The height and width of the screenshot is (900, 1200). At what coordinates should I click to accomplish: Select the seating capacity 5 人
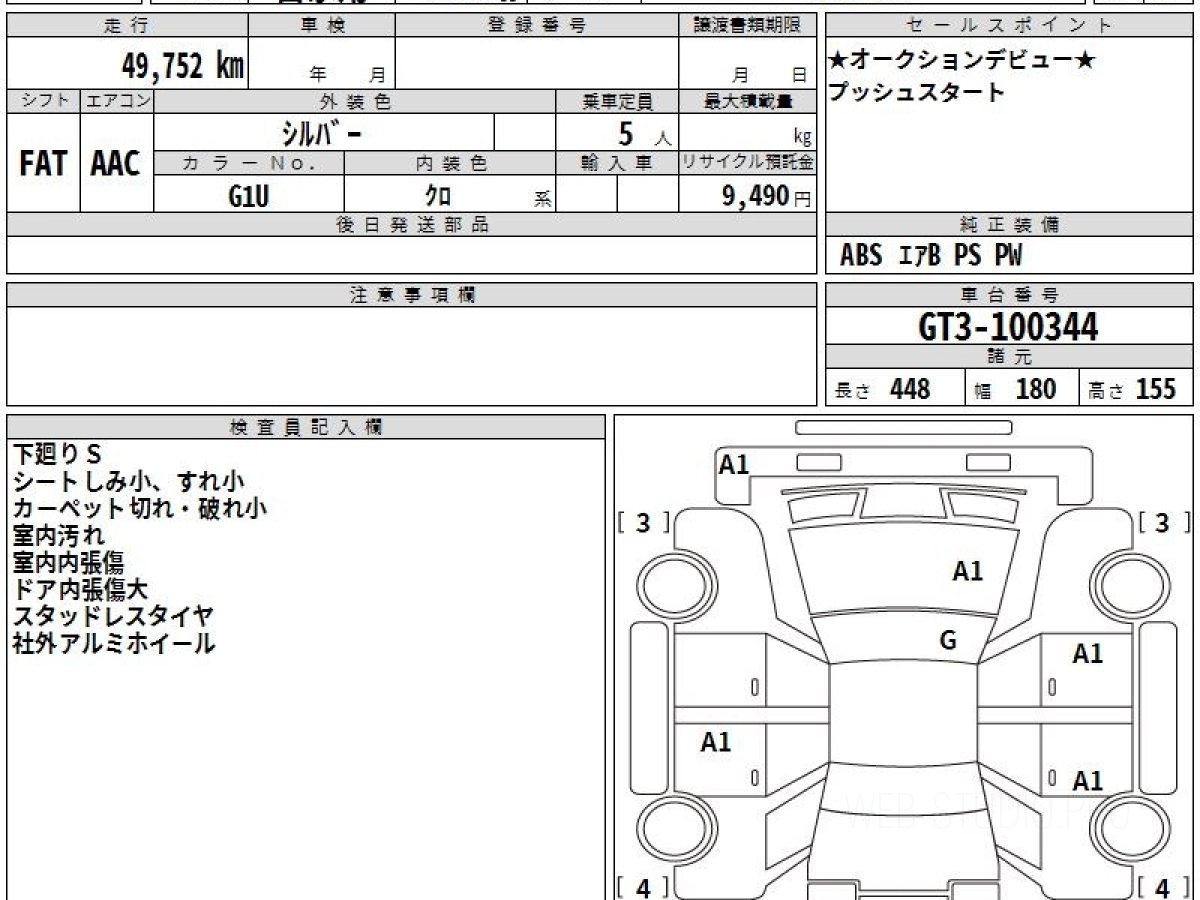click(x=644, y=133)
